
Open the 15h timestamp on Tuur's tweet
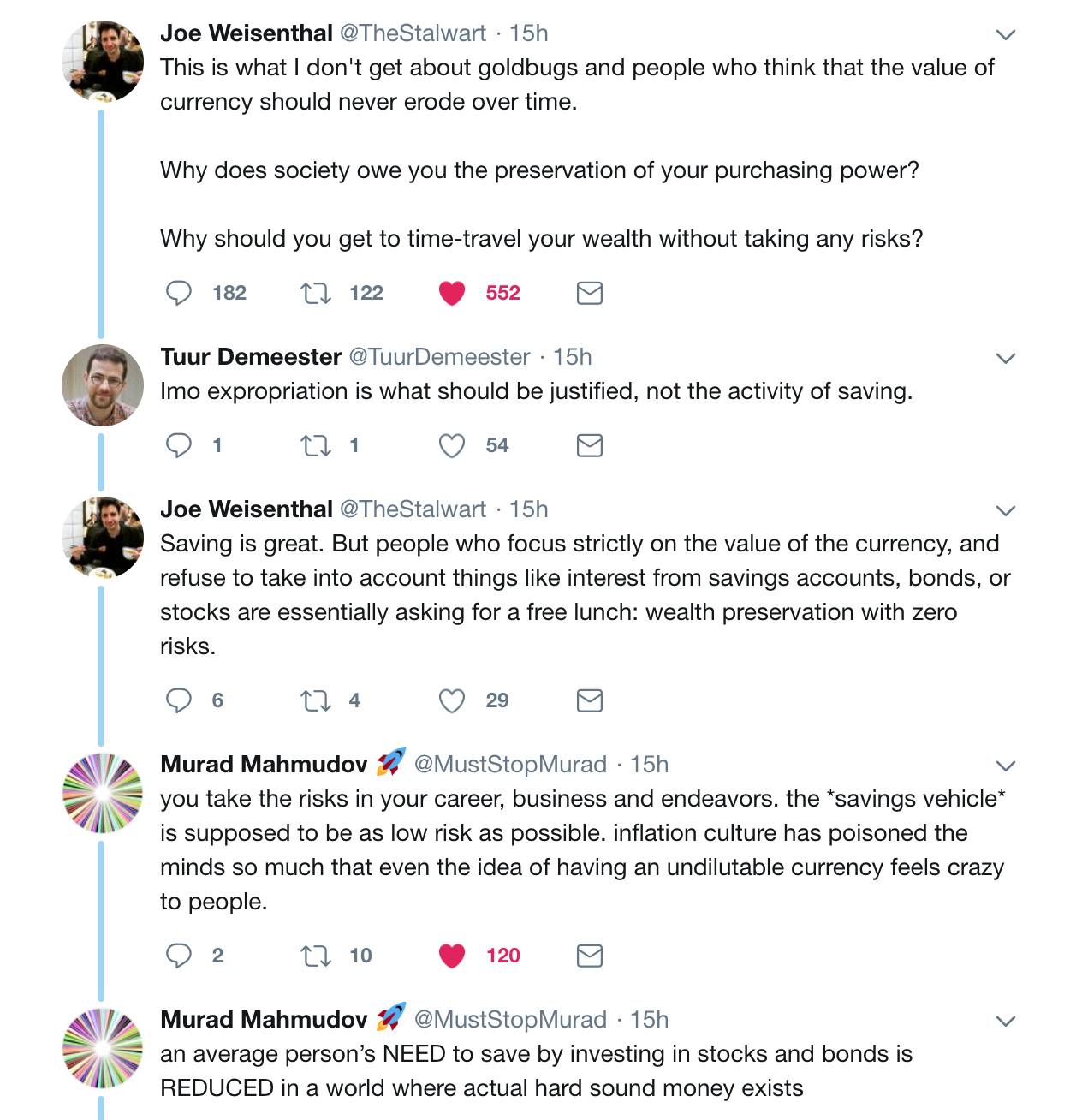pos(573,356)
